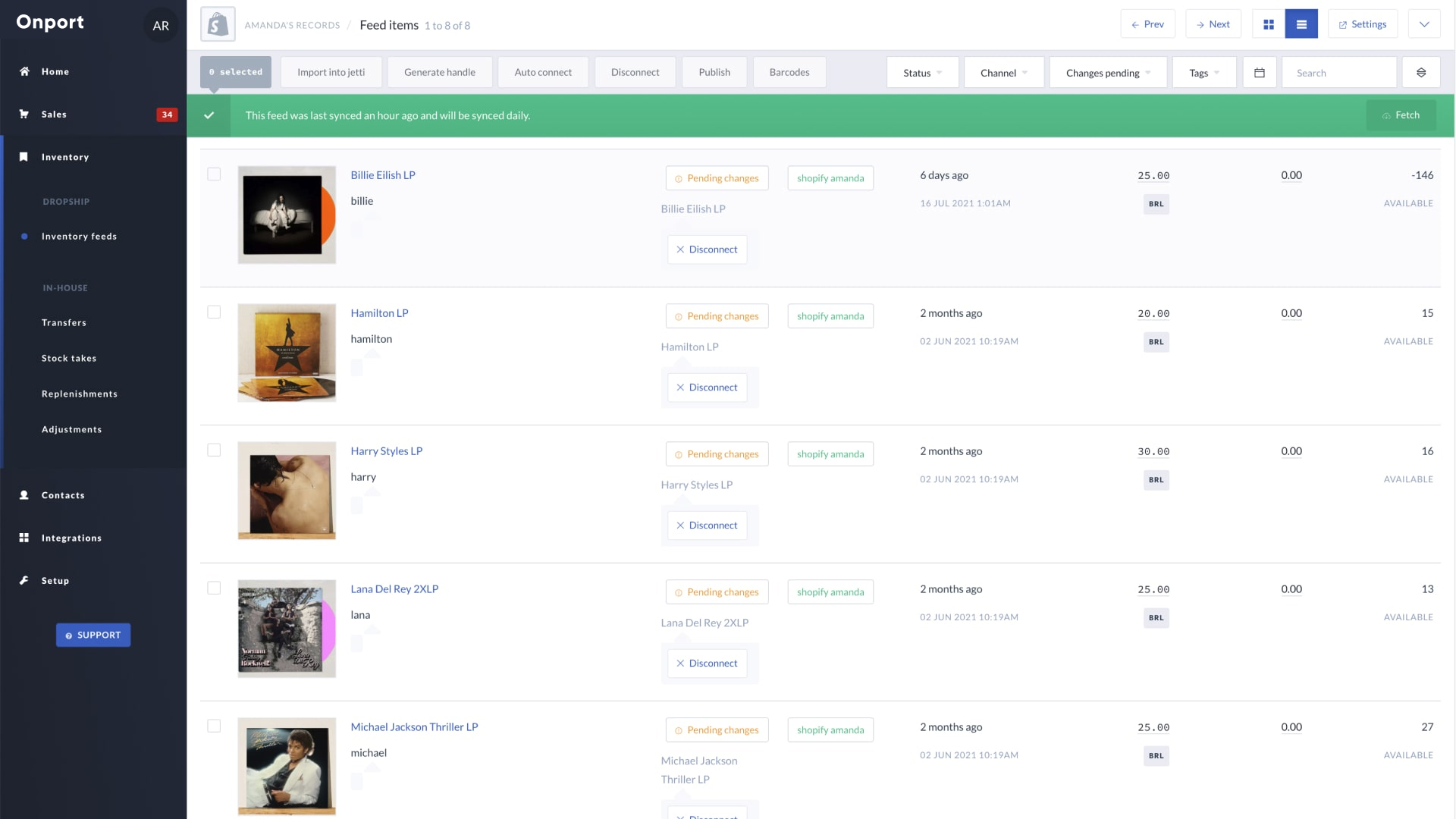Open the layers filter icon beside Search

click(x=1421, y=73)
